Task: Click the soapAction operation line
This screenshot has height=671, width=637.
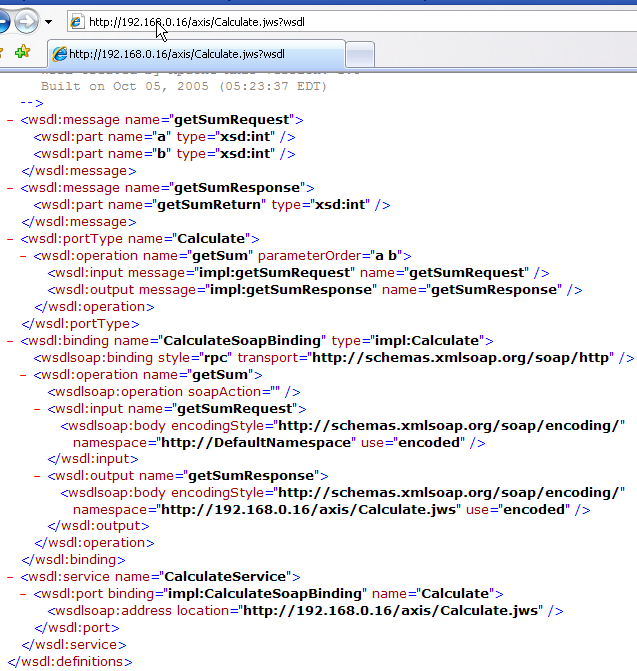Action: tap(174, 392)
